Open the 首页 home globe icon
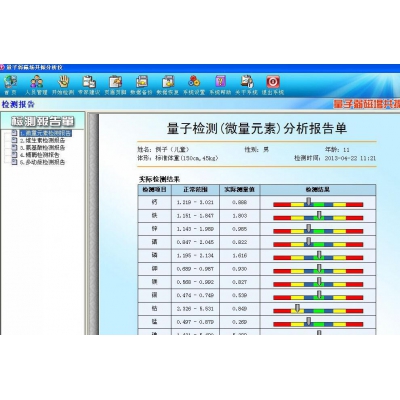 click(x=10, y=82)
